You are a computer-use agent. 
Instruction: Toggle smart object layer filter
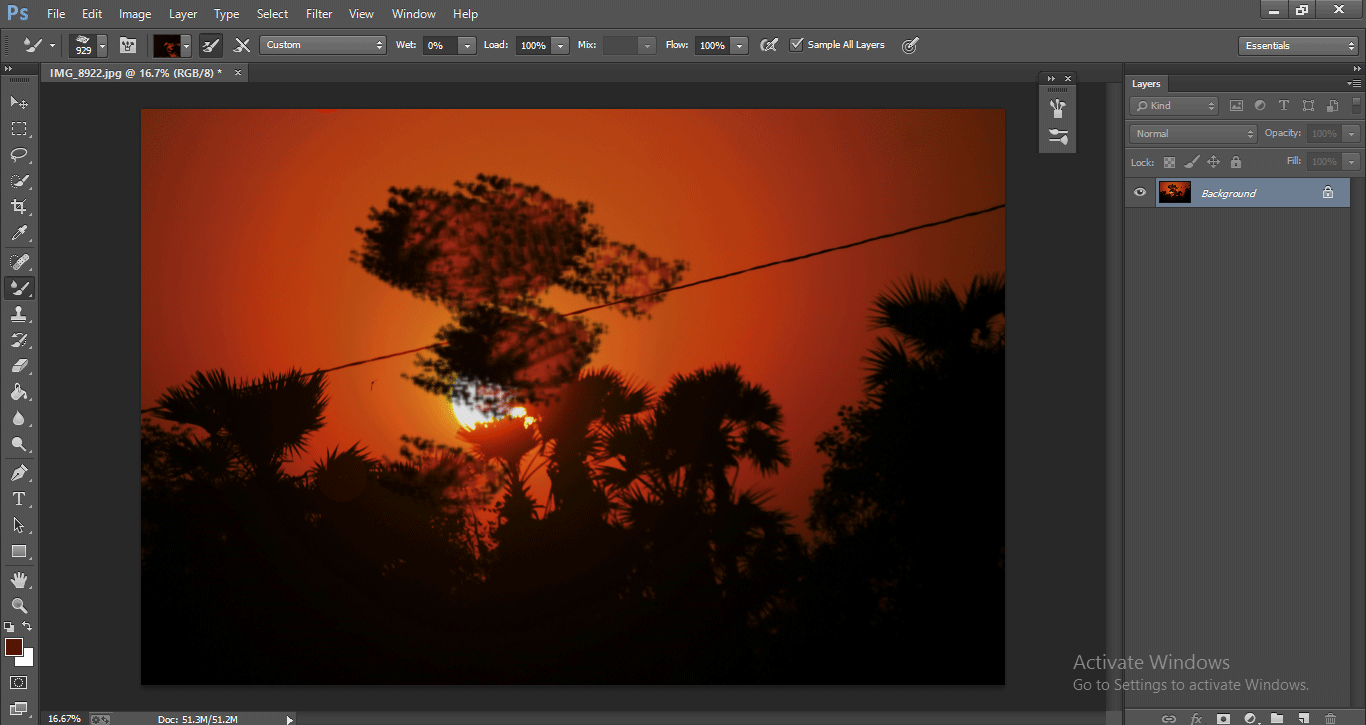pos(1332,106)
